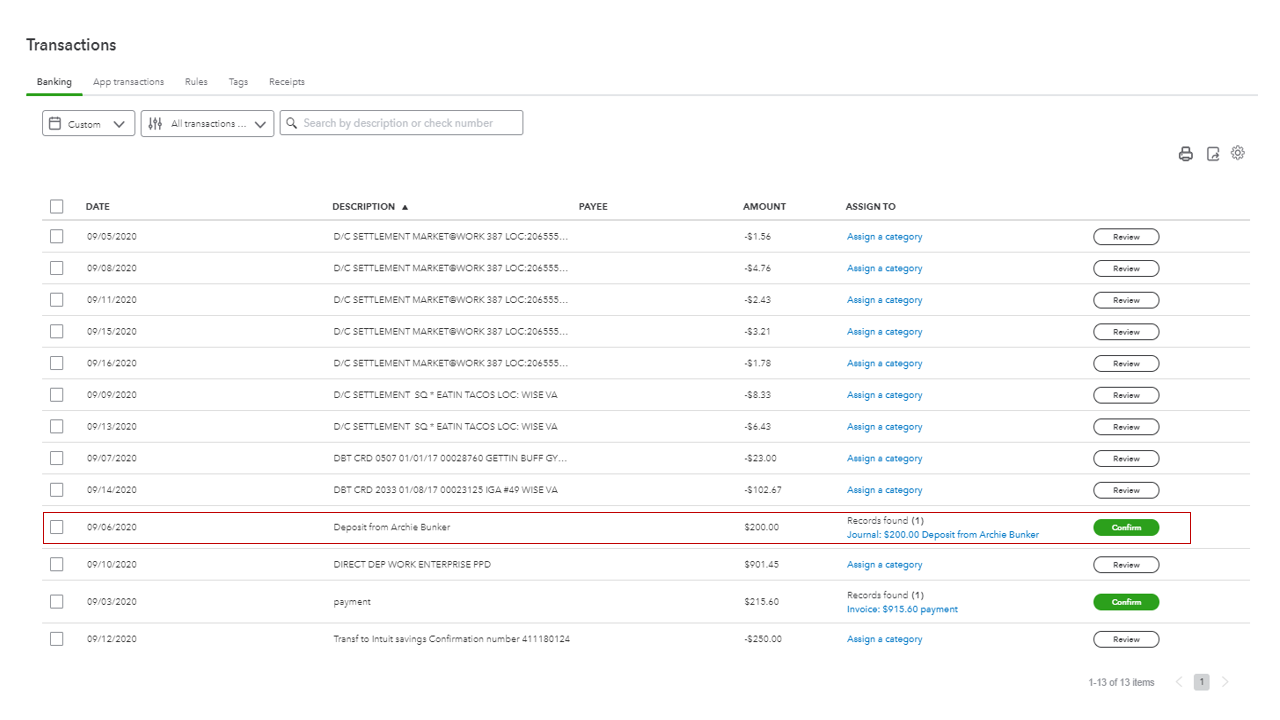Click the previous page arrow in pagination
This screenshot has width=1280, height=720.
tap(1179, 681)
